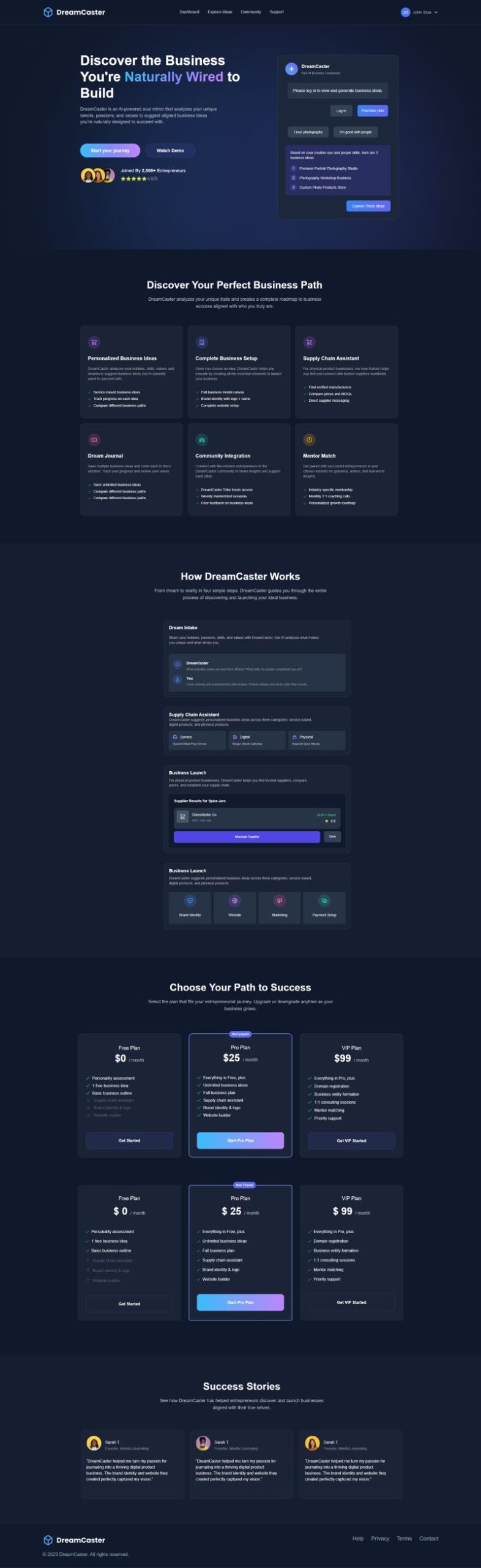Viewport: 481px width, 1568px height.
Task: Expand the John Doe account chevron
Action: pos(436,12)
